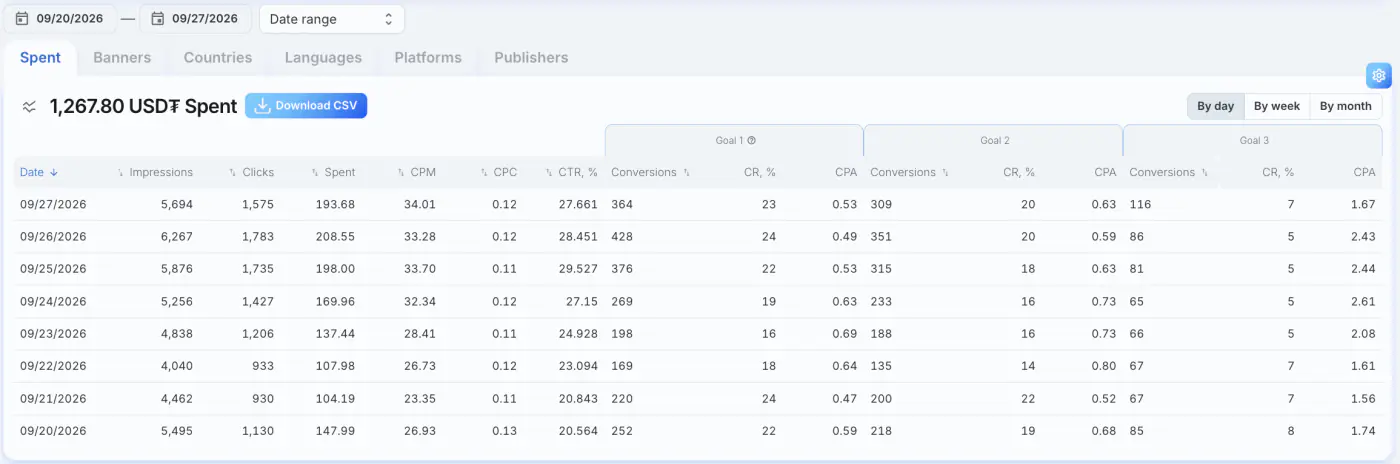Select the 09/21/2026 date row
Image resolution: width=1400 pixels, height=464 pixels.
point(698,399)
